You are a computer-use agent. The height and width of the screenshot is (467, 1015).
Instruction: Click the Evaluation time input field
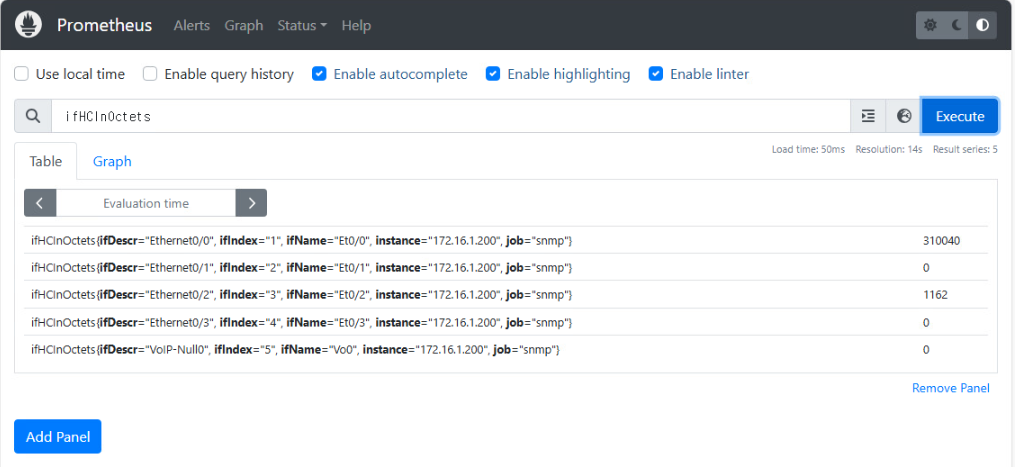(x=146, y=203)
